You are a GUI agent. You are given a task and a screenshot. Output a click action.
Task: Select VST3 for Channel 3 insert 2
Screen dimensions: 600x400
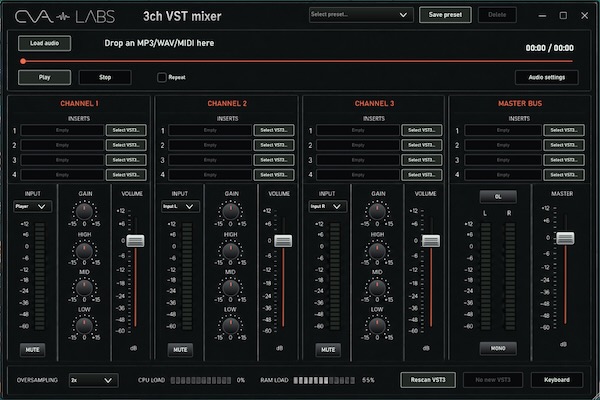tap(422, 145)
